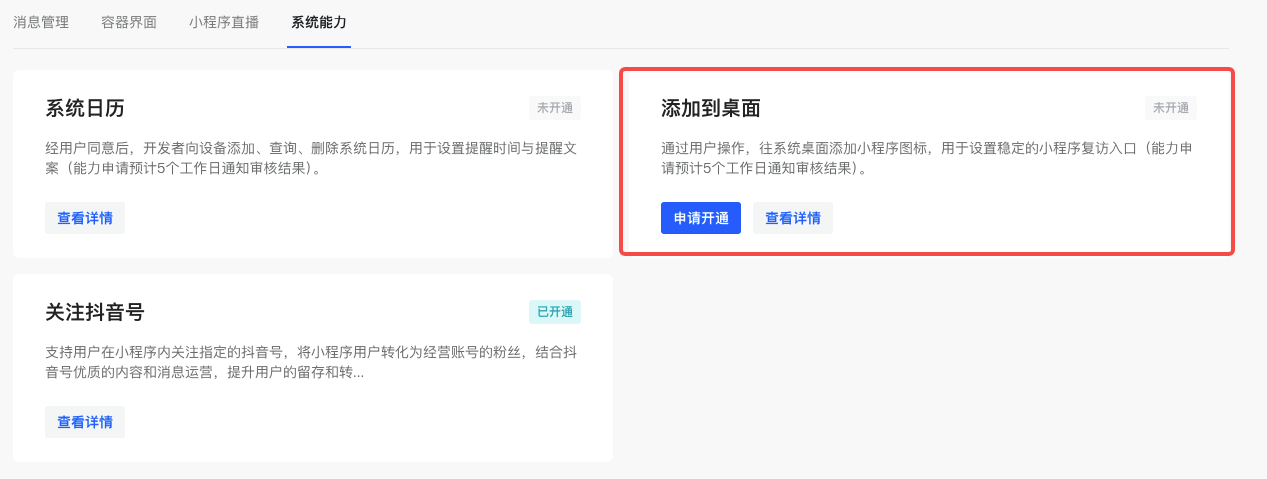Click the truncated 关注抖音号 description text
The image size is (1267, 479).
click(x=310, y=362)
